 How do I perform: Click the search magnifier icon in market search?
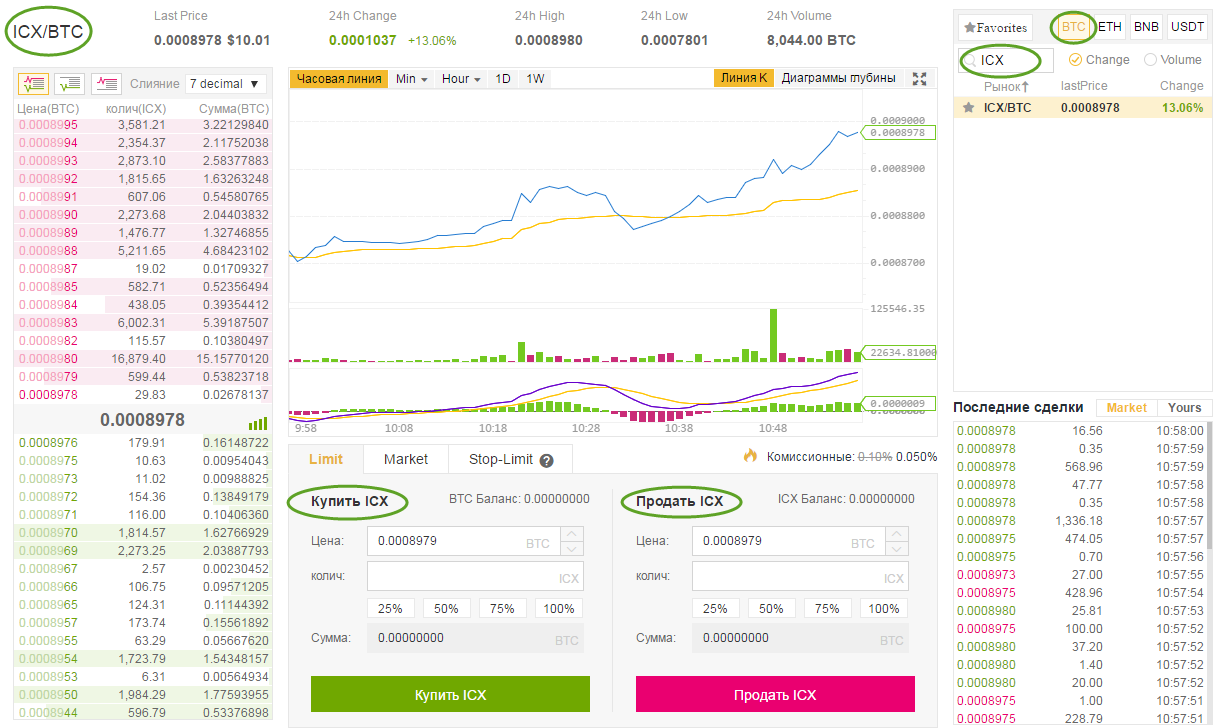[x=970, y=61]
